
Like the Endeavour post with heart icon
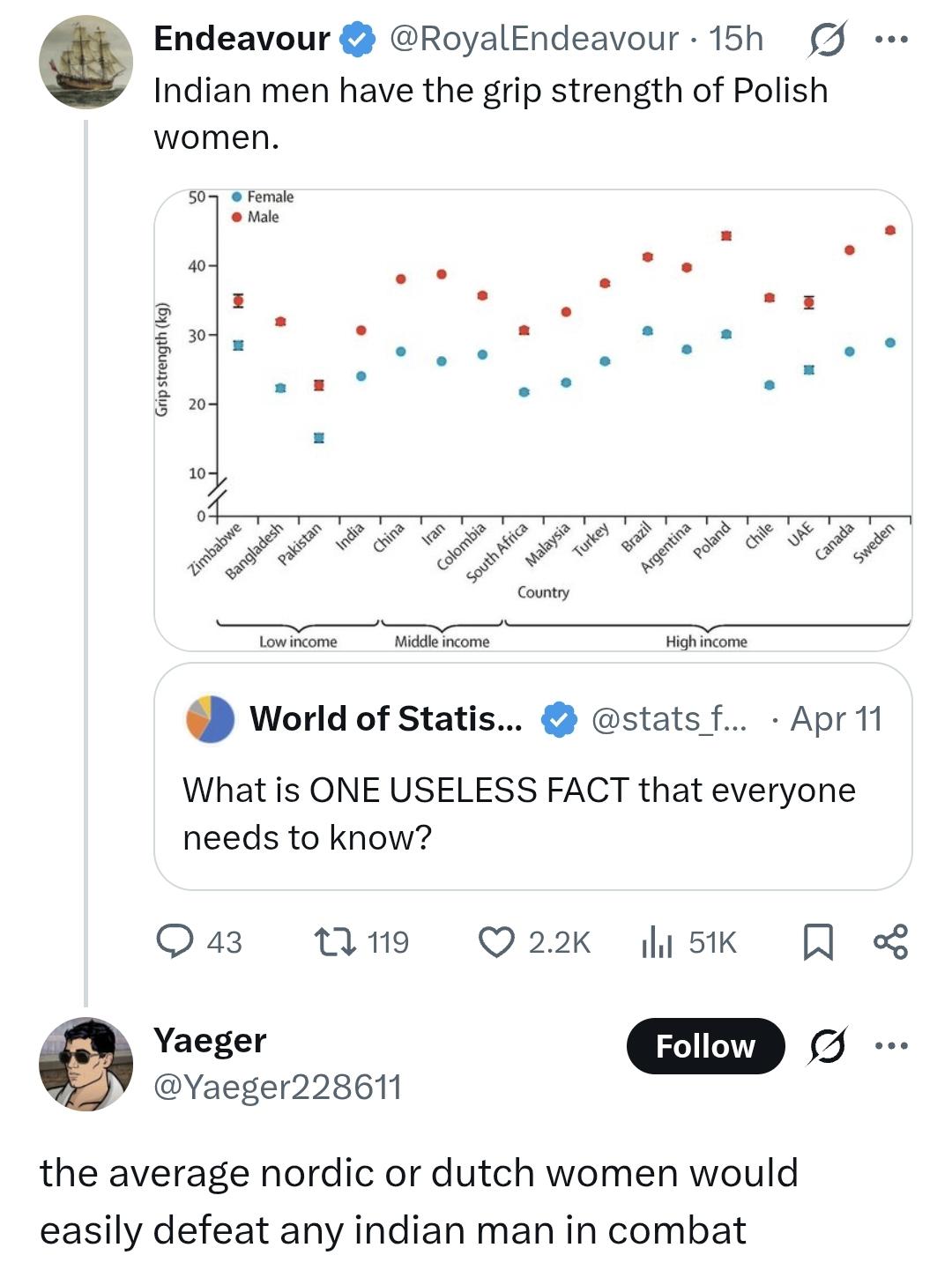pos(496,941)
